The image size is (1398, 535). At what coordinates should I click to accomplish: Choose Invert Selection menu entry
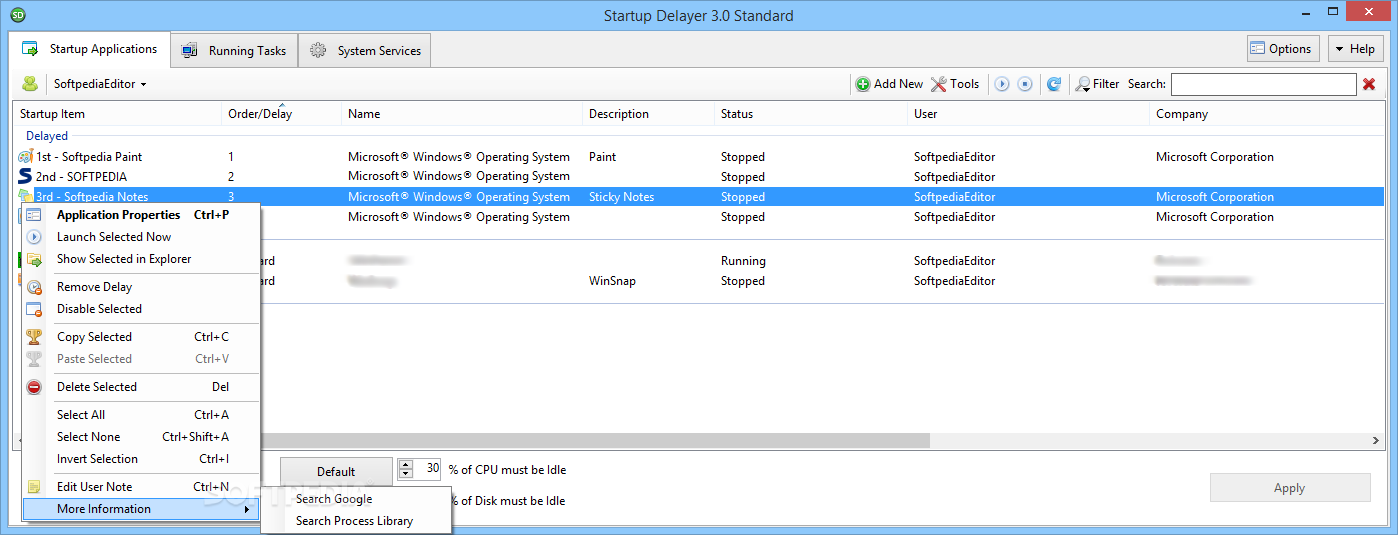[141, 459]
